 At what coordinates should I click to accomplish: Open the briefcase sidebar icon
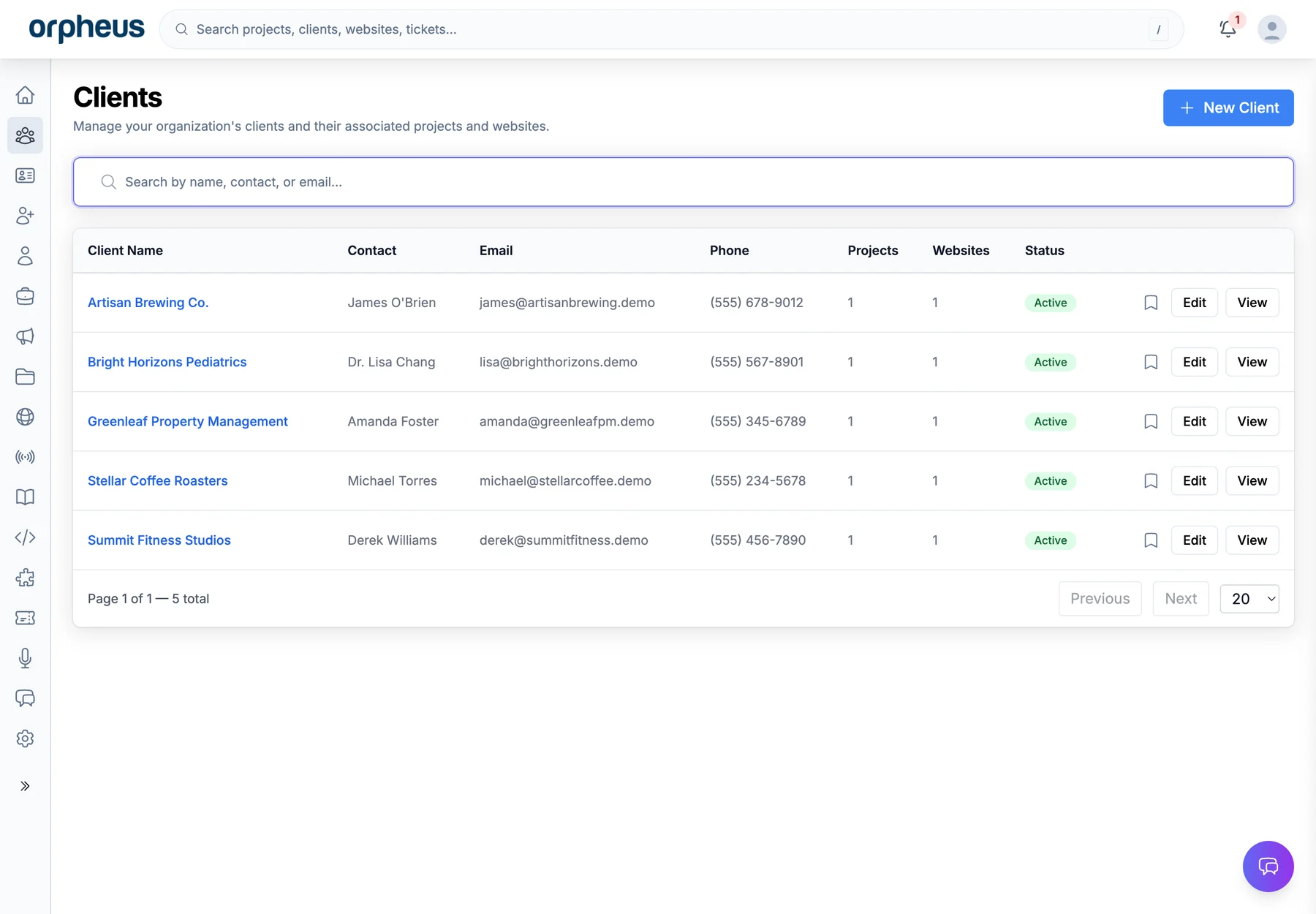click(25, 296)
